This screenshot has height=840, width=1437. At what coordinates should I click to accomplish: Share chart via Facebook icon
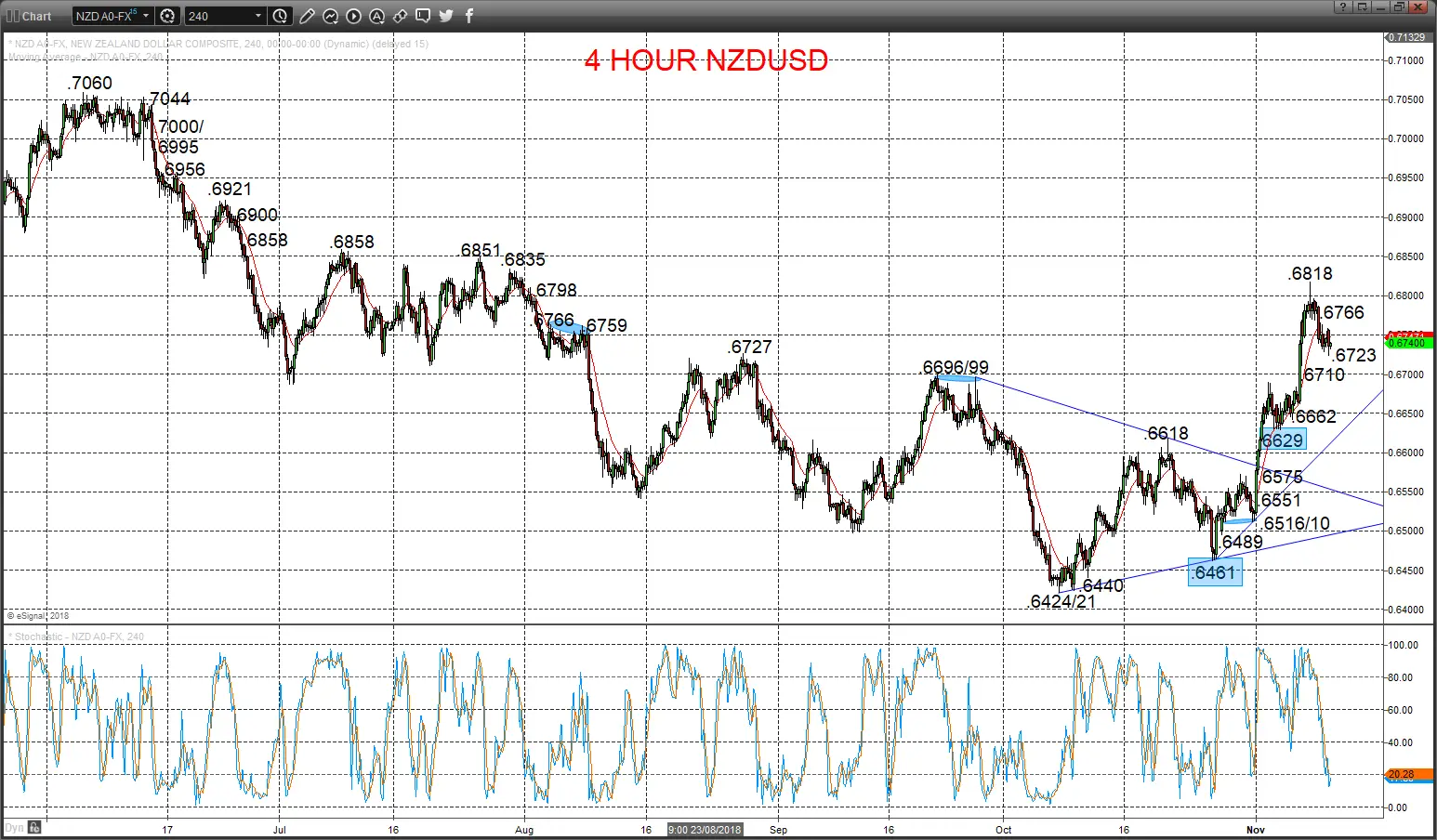(469, 16)
